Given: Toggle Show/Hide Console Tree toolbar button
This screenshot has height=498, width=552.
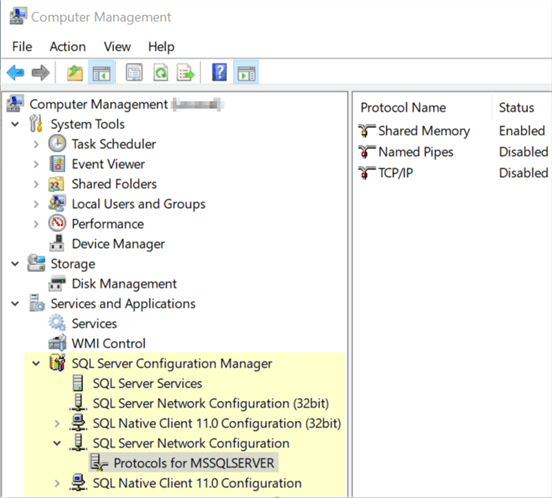Looking at the screenshot, I should pos(101,73).
